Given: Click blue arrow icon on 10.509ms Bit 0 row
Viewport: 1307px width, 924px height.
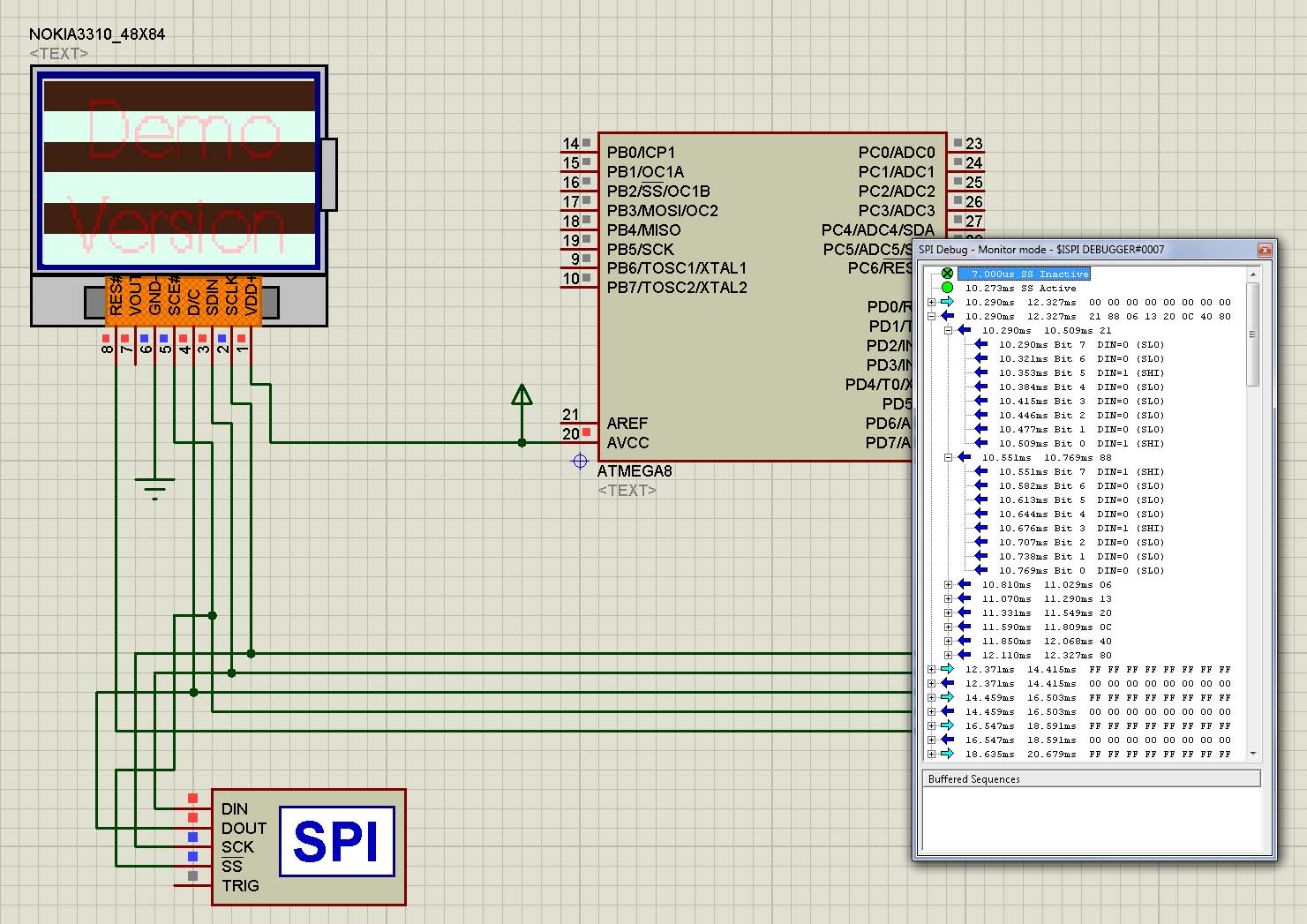Looking at the screenshot, I should tap(980, 443).
